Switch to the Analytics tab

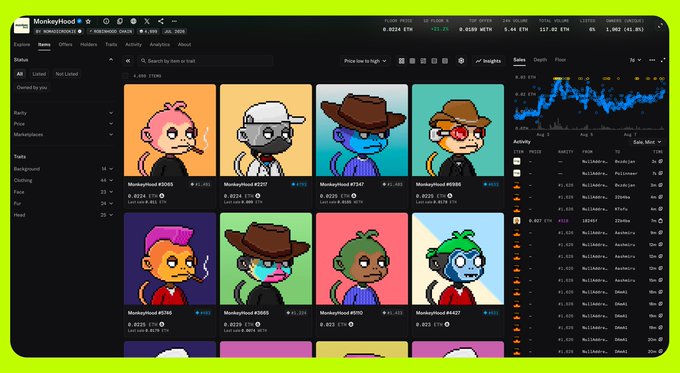pyautogui.click(x=160, y=45)
